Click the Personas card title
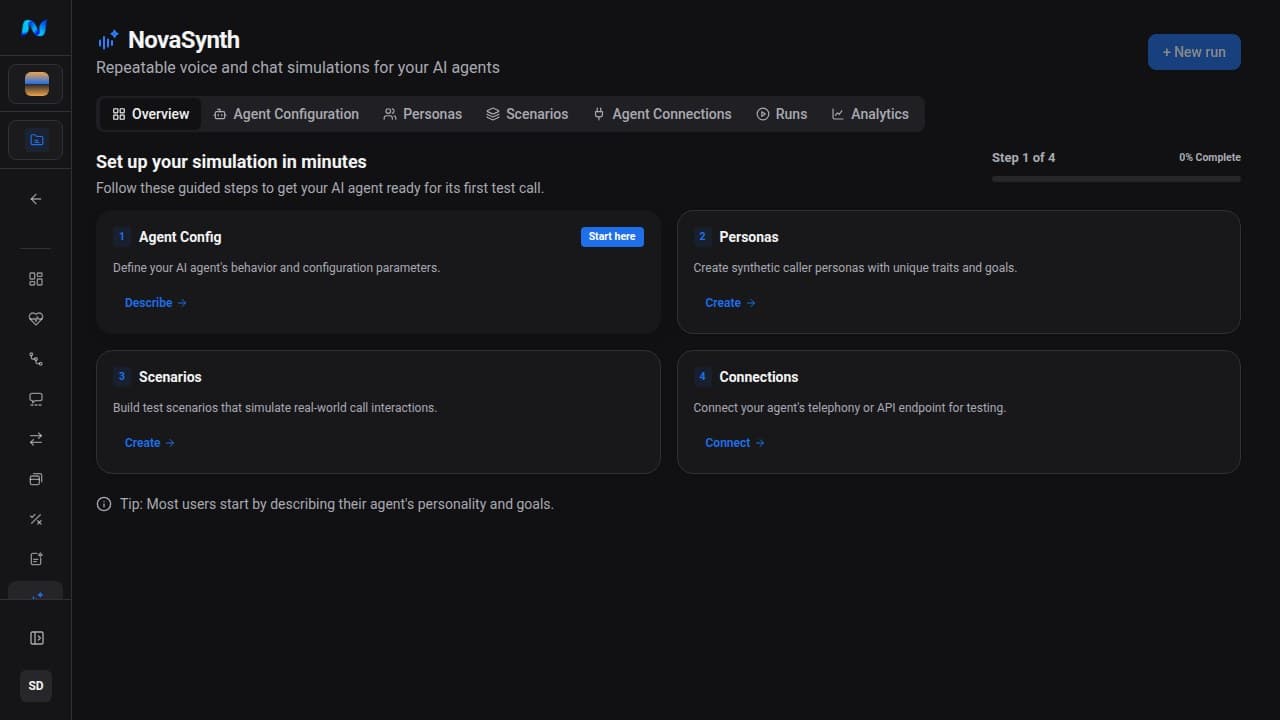Image resolution: width=1280 pixels, height=720 pixels. (x=749, y=237)
